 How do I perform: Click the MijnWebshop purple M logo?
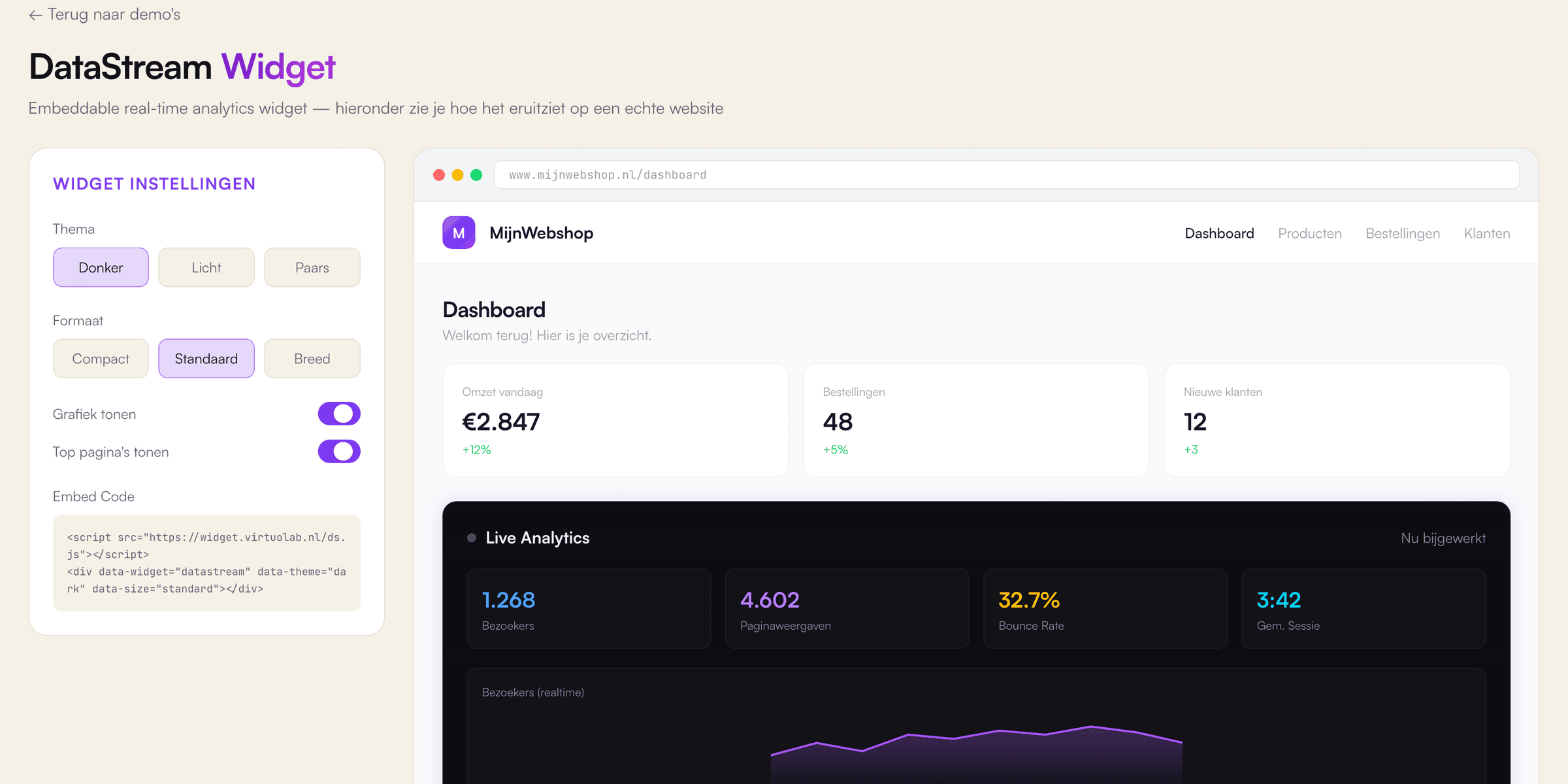point(459,233)
